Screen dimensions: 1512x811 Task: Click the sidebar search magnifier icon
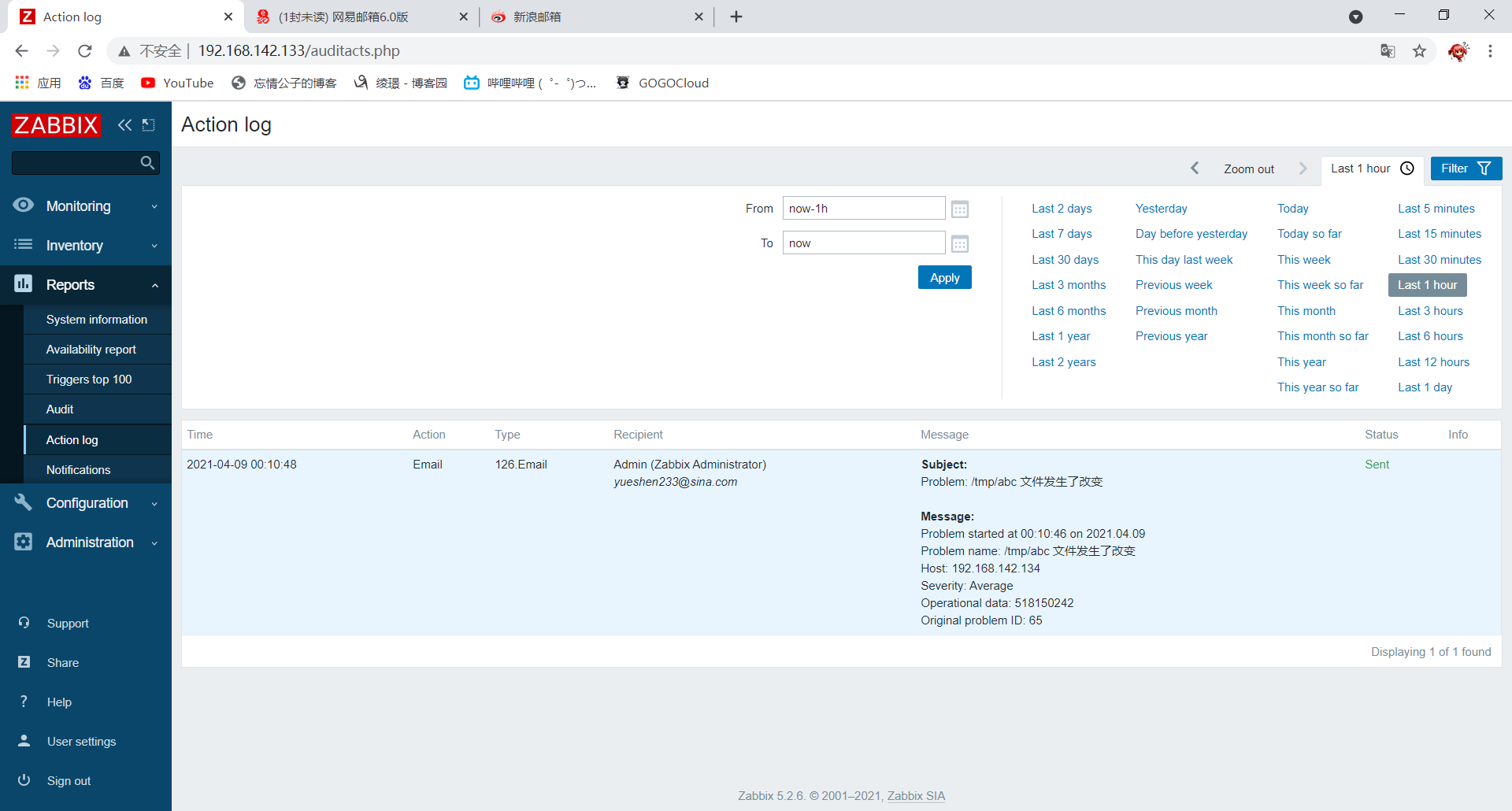[147, 163]
